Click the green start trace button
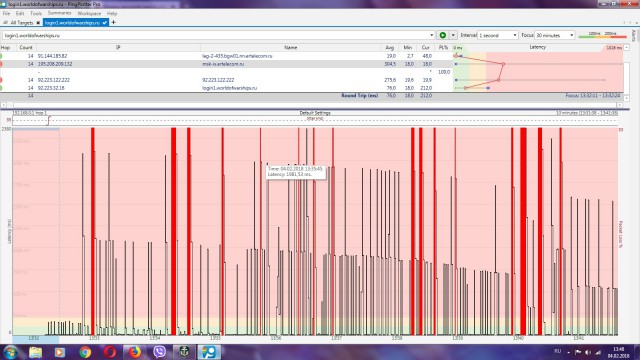640x360 pixels. pyautogui.click(x=442, y=36)
